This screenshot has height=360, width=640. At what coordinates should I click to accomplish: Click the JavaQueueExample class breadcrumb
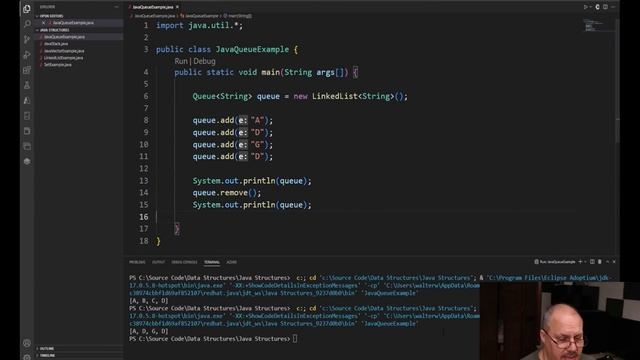(x=202, y=16)
